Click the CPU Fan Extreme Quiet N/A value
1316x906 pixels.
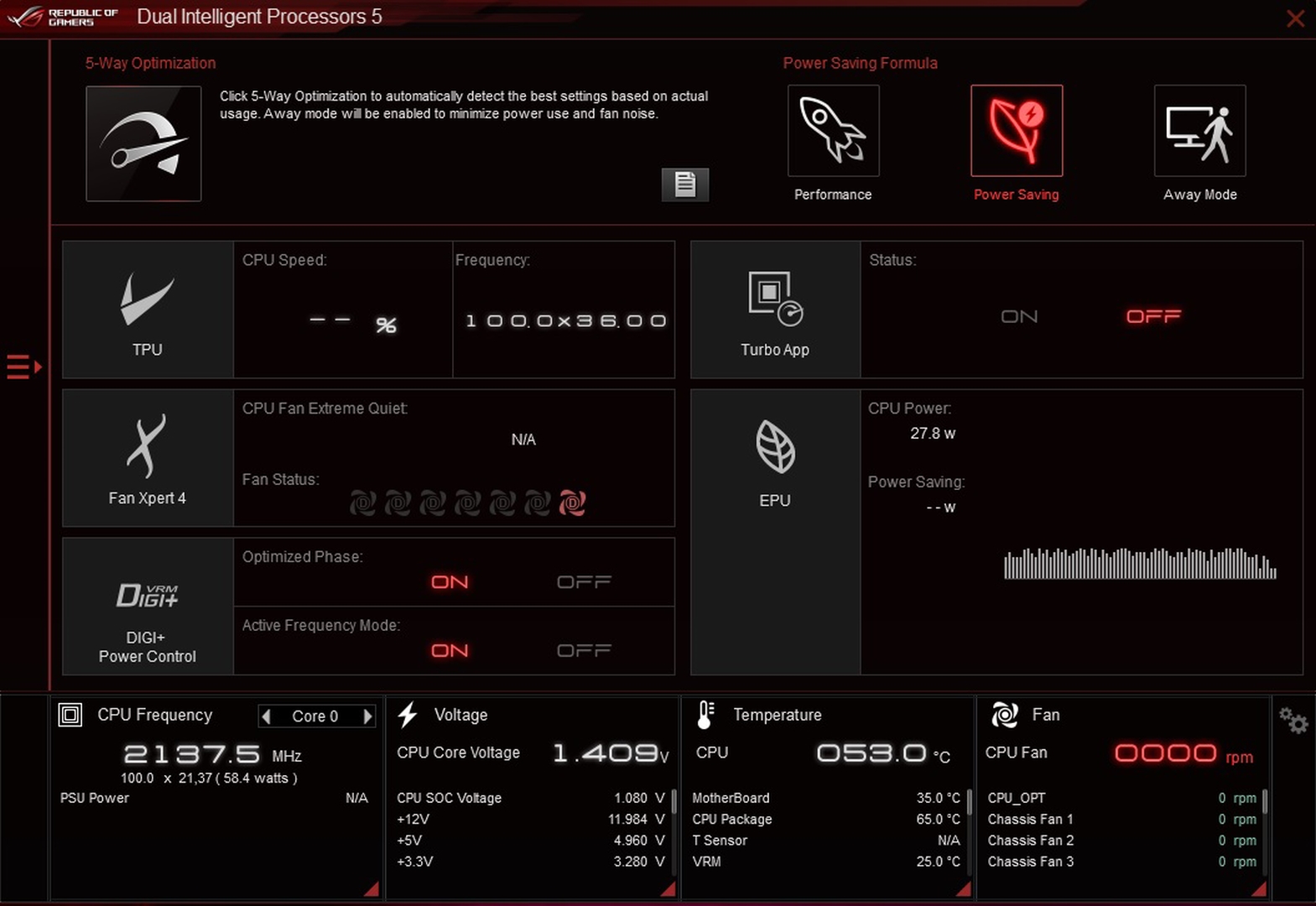click(523, 440)
